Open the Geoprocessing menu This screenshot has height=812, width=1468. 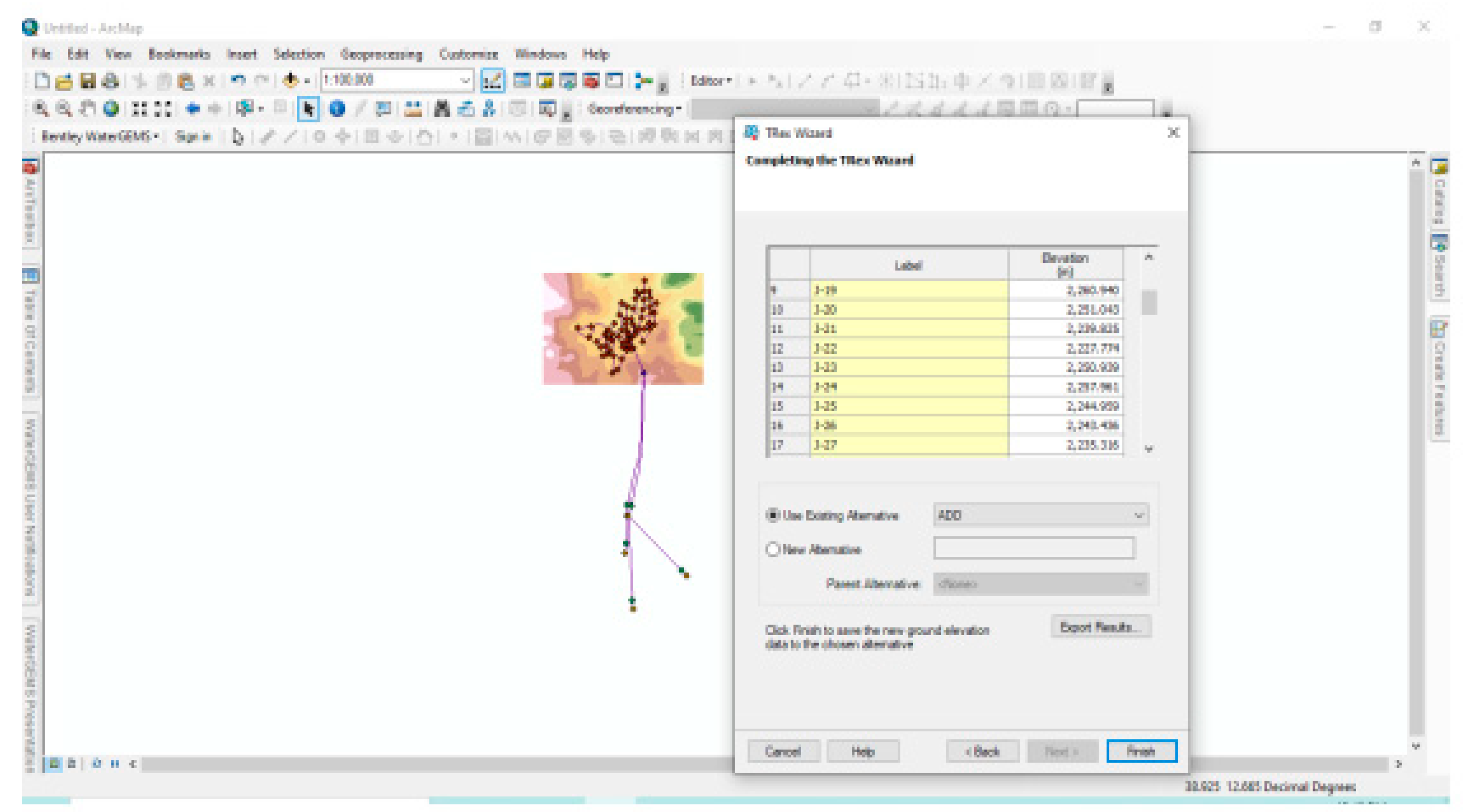[x=381, y=54]
